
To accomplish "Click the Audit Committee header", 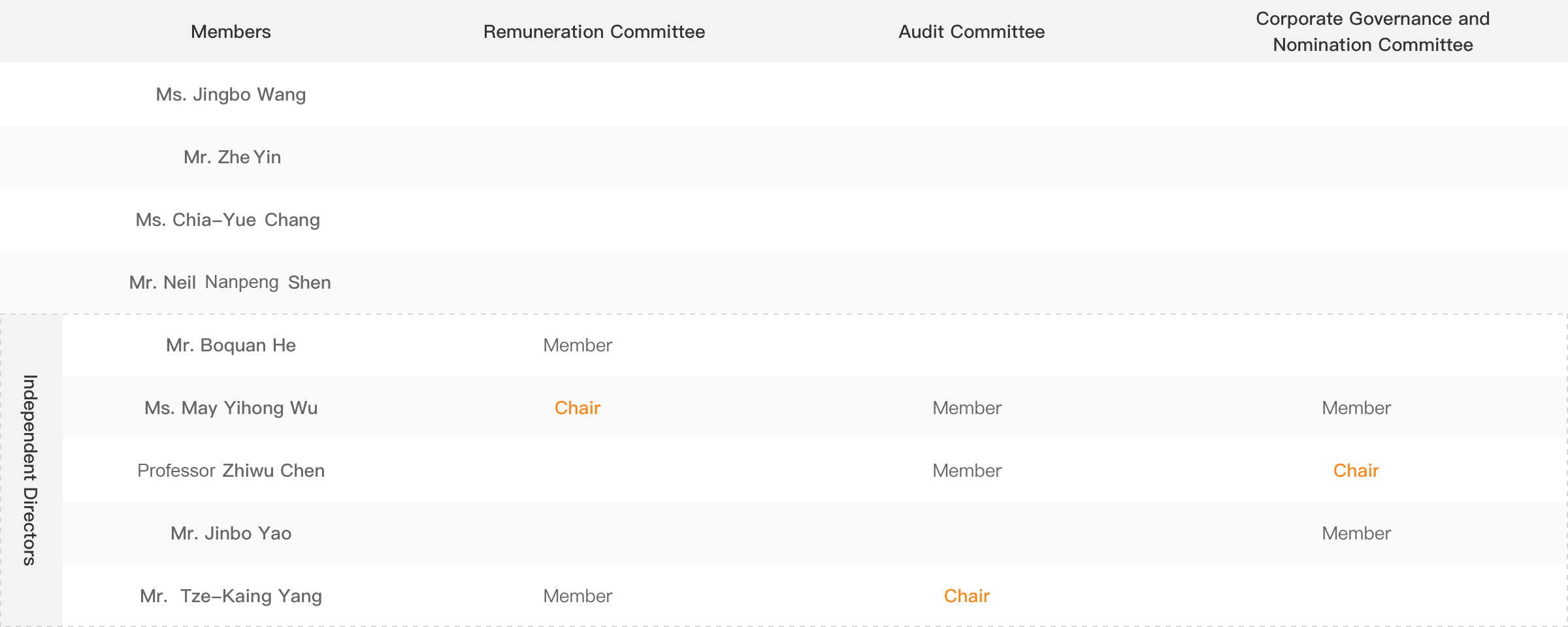I will coord(972,31).
